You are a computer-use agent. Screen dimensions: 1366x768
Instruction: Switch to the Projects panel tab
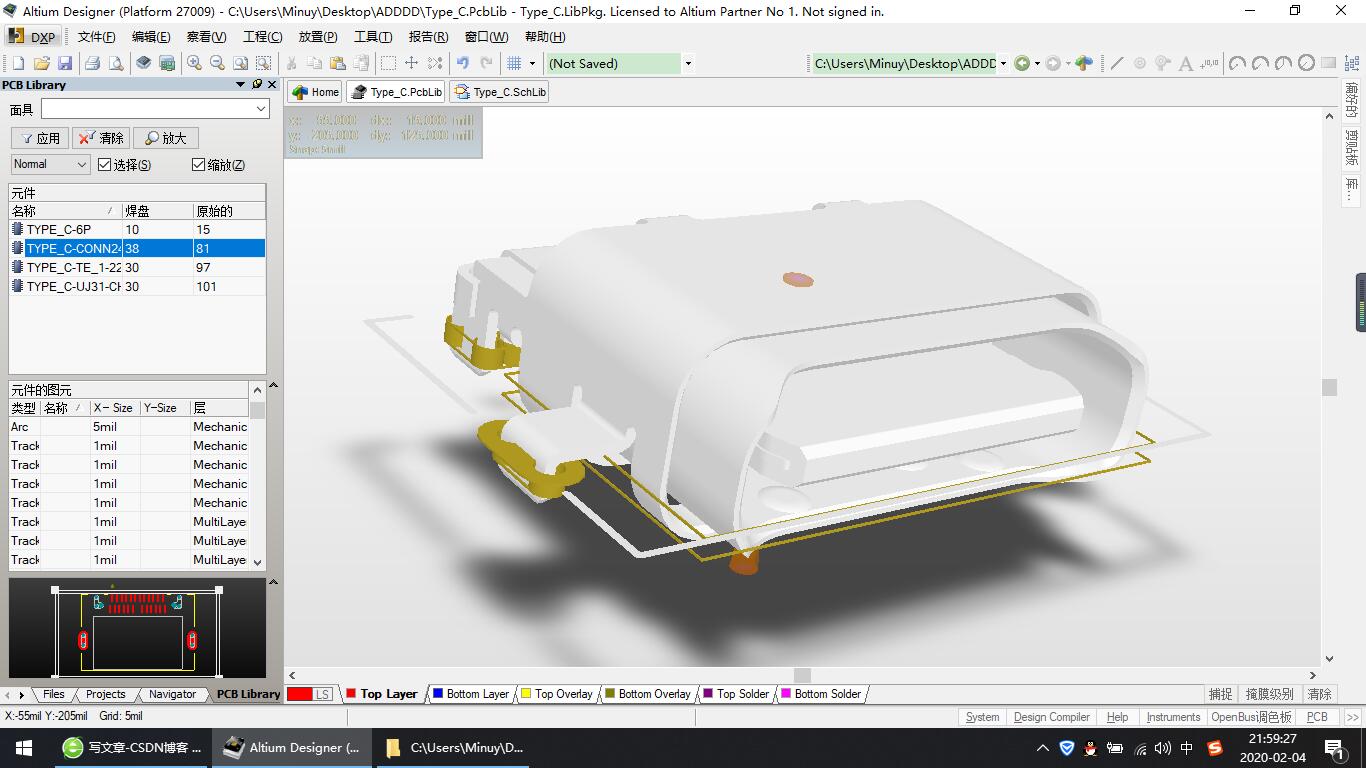106,694
